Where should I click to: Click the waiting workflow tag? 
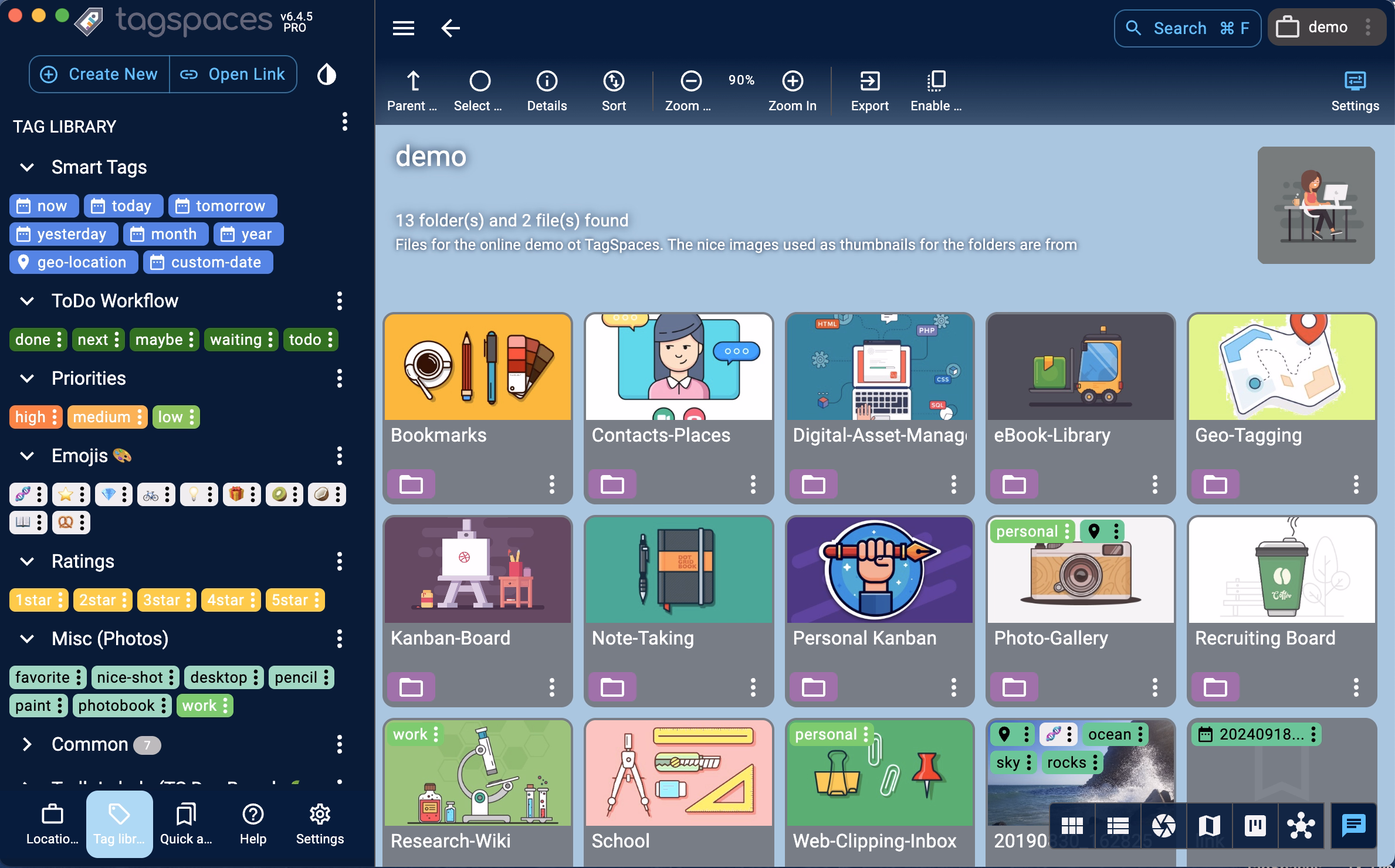[241, 340]
